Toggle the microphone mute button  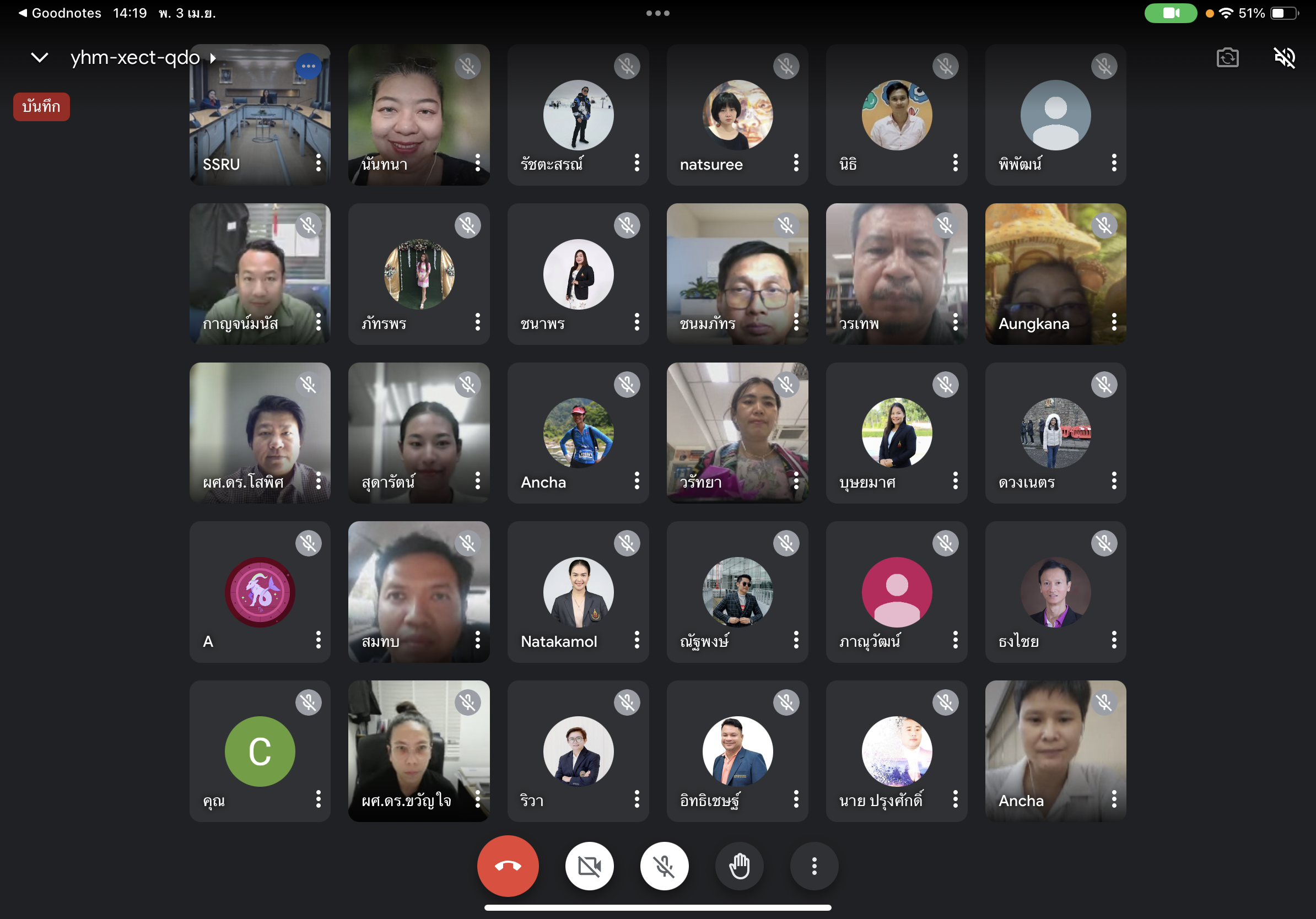[x=664, y=866]
